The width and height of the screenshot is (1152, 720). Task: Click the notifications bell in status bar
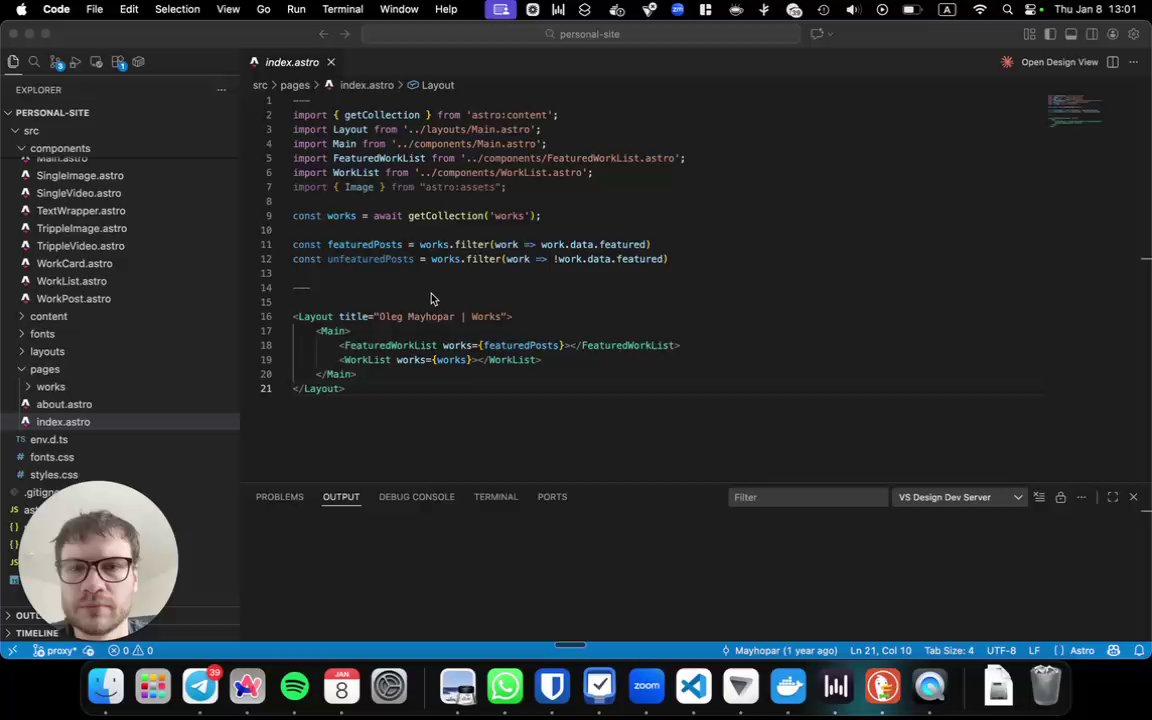point(1139,651)
